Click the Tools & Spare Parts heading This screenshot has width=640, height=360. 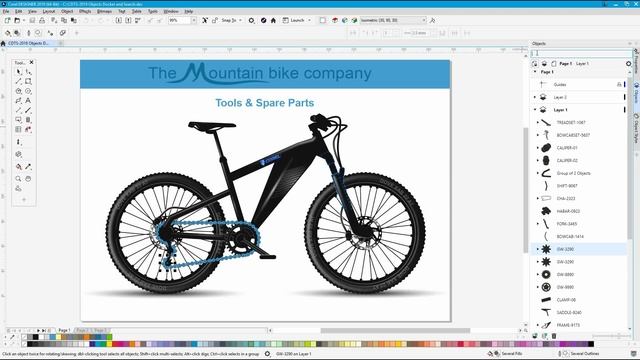(264, 103)
